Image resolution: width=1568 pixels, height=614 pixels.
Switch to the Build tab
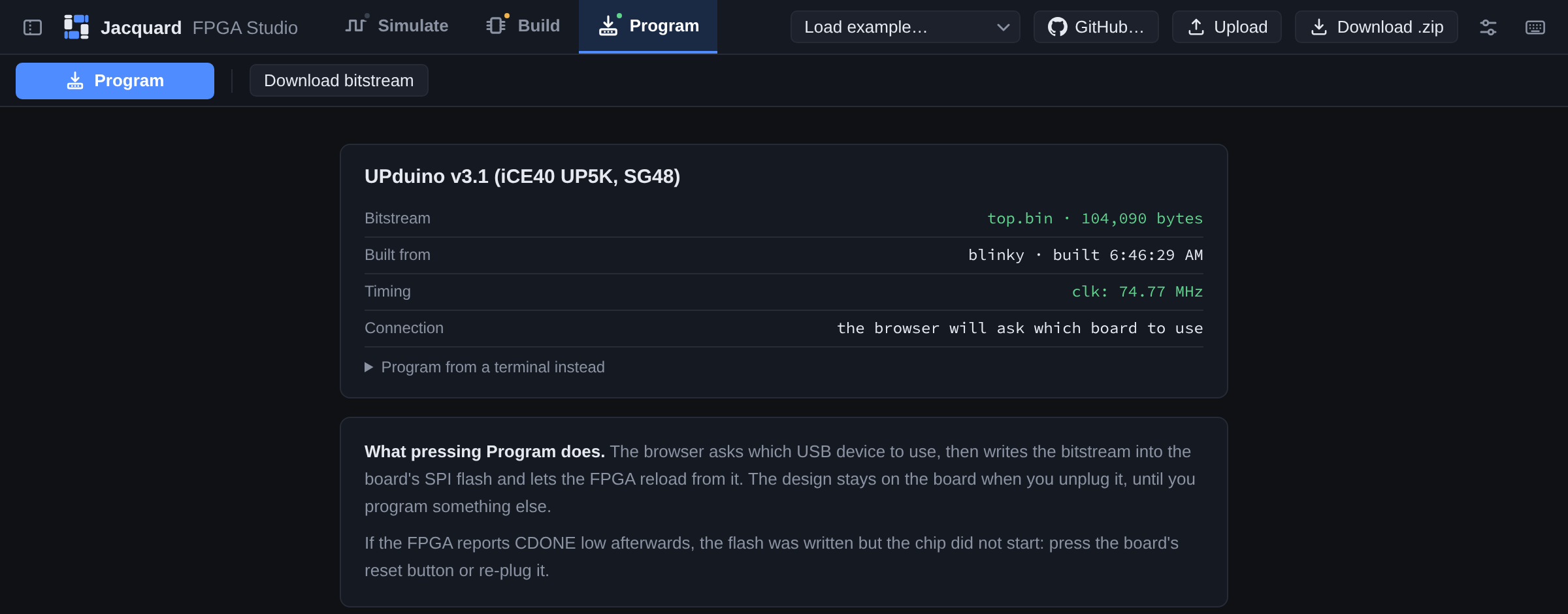pyautogui.click(x=523, y=26)
